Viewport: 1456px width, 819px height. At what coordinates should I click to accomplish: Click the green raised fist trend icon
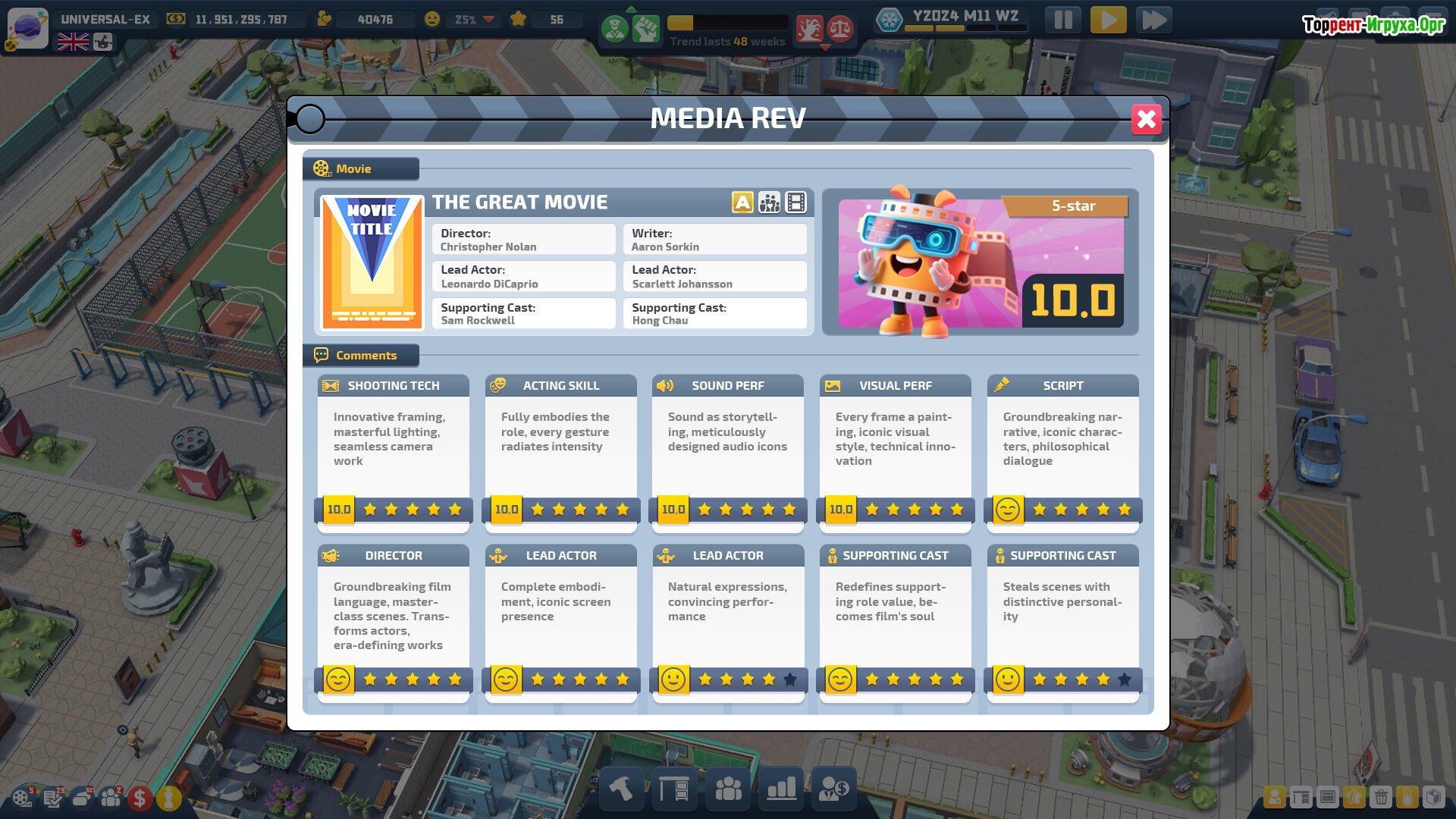click(645, 29)
